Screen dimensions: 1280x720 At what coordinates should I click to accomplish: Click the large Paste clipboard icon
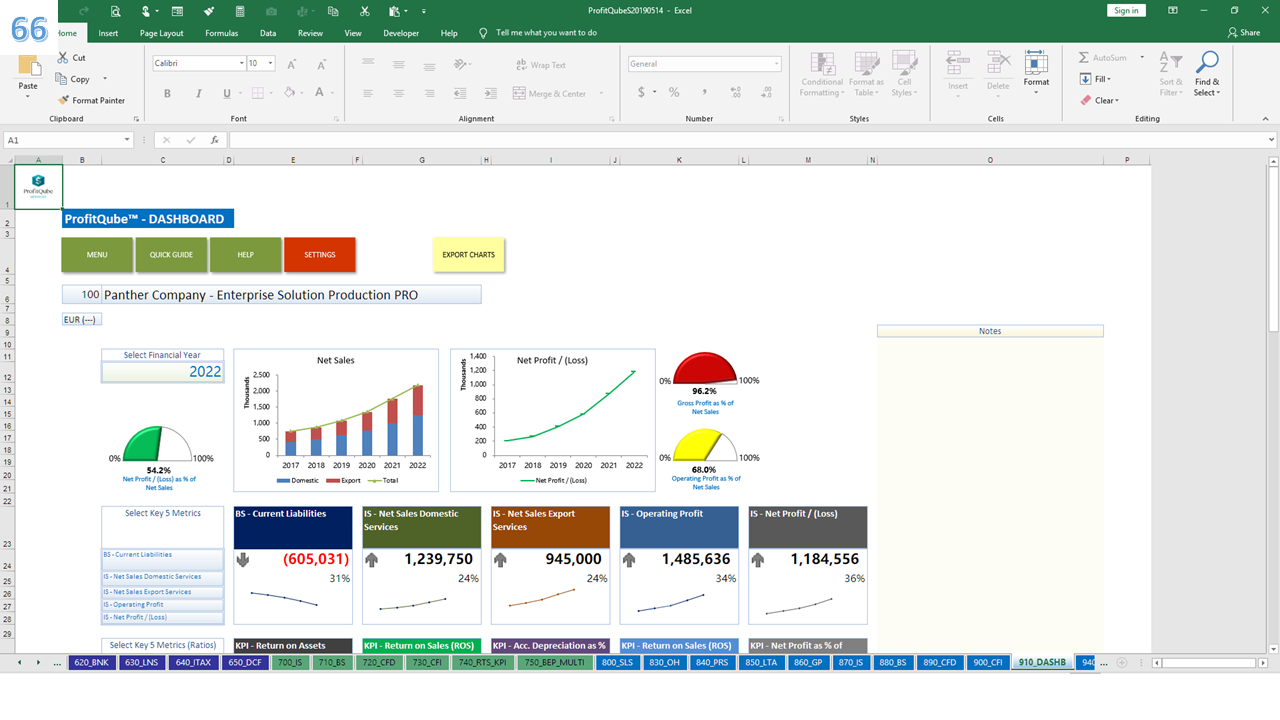29,67
